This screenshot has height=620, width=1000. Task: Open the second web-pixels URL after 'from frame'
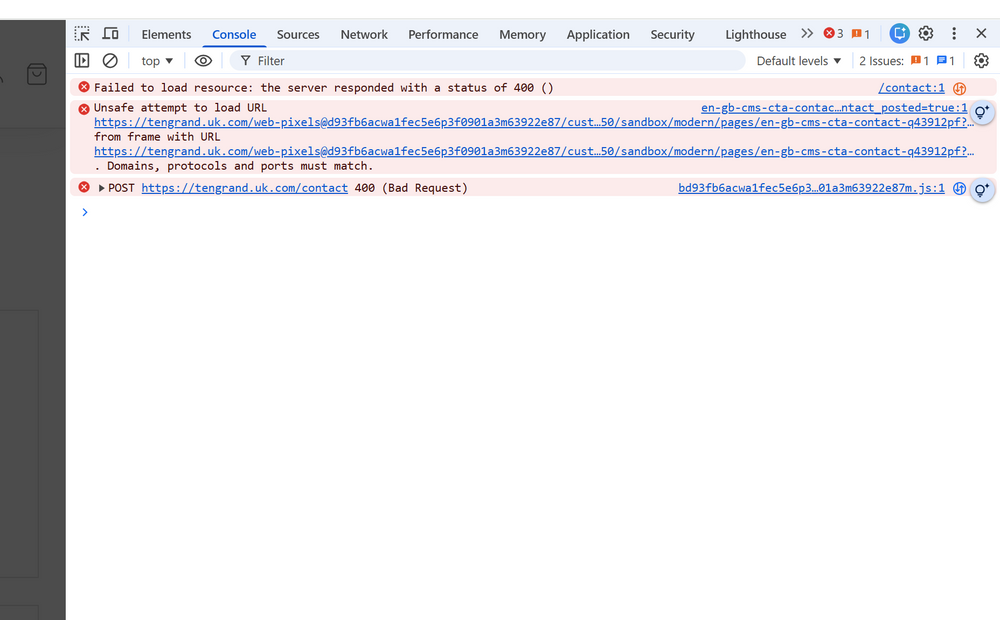(534, 151)
